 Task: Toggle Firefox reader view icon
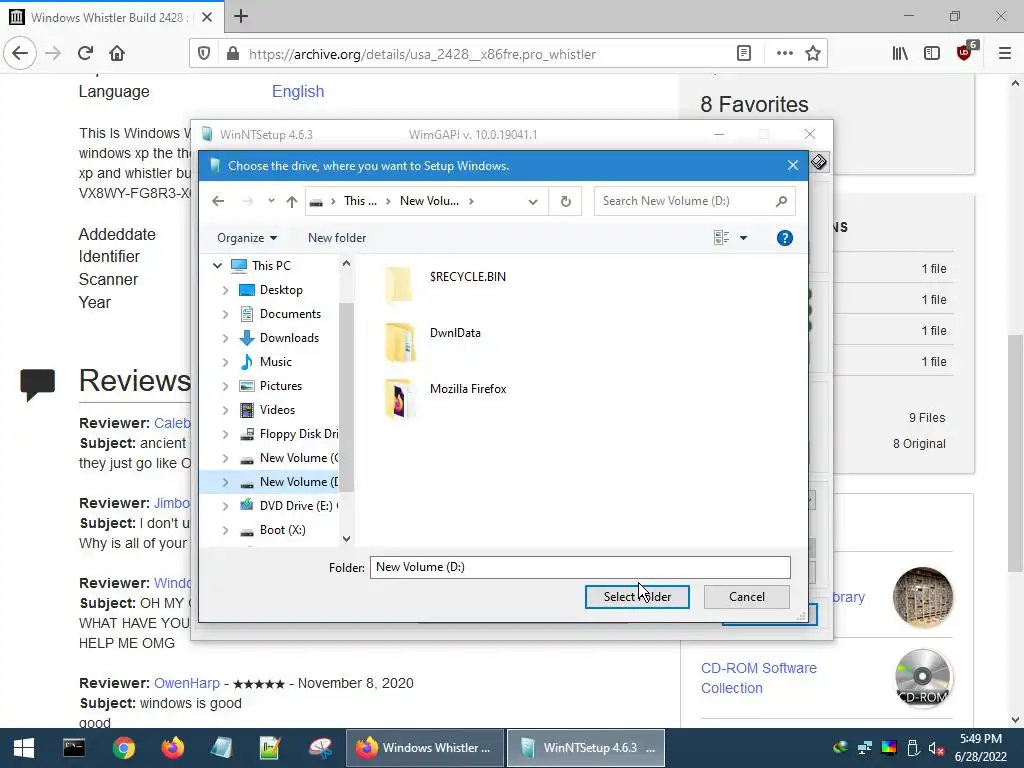click(744, 54)
